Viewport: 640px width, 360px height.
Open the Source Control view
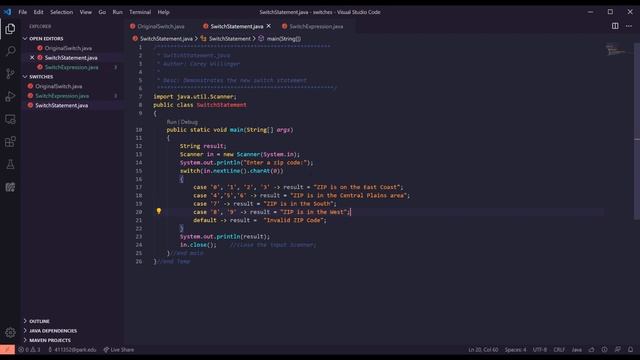coord(10,73)
